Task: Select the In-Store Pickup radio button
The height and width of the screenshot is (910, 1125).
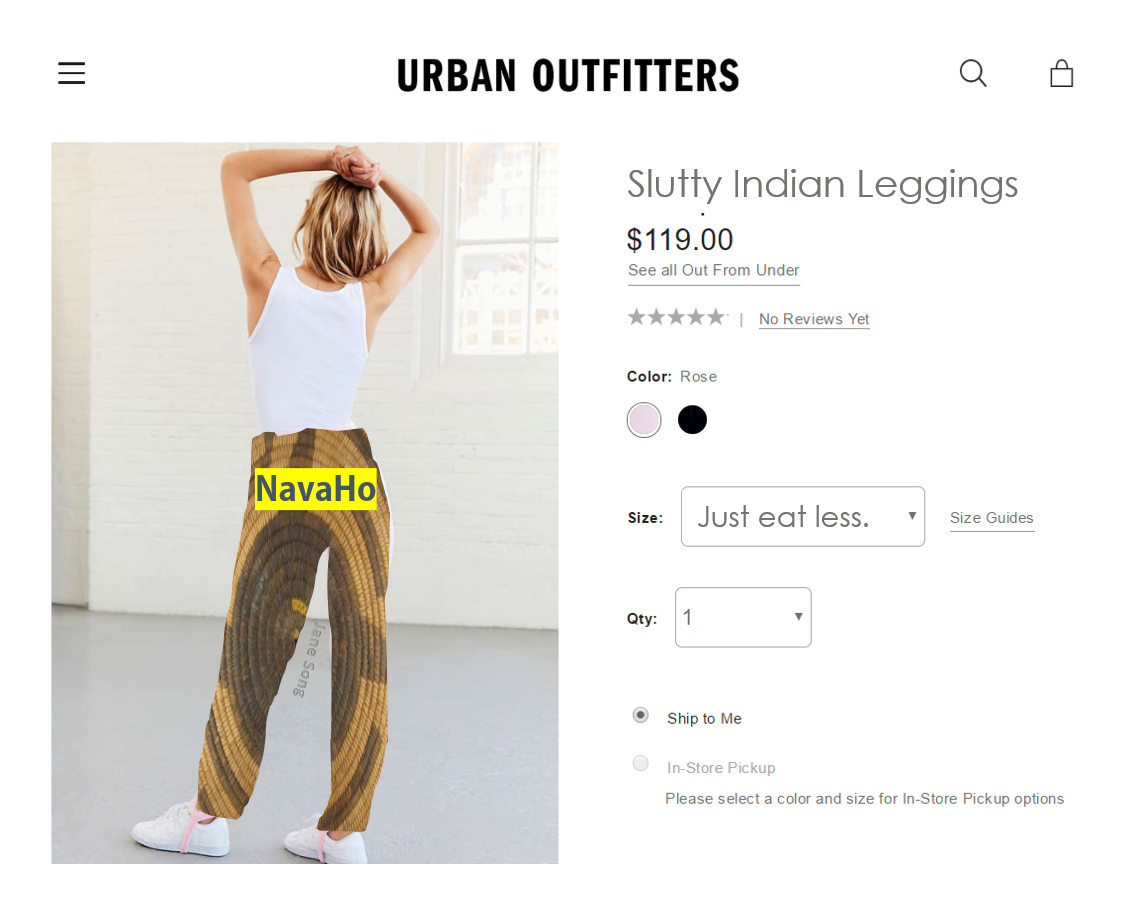Action: click(641, 763)
